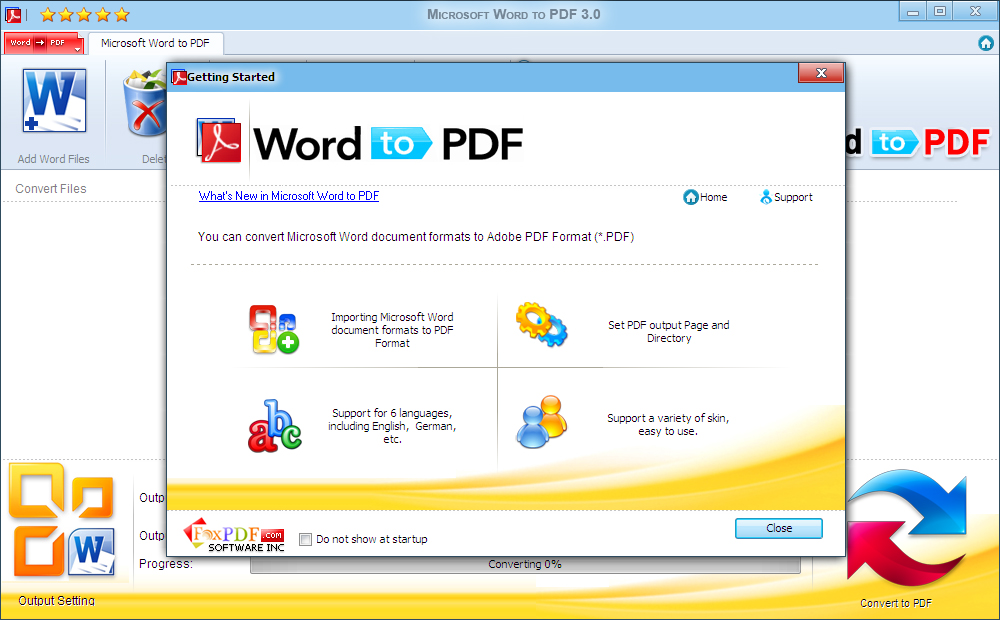Click the Home icon in Getting Started
The image size is (1000, 620).
pyautogui.click(x=690, y=197)
